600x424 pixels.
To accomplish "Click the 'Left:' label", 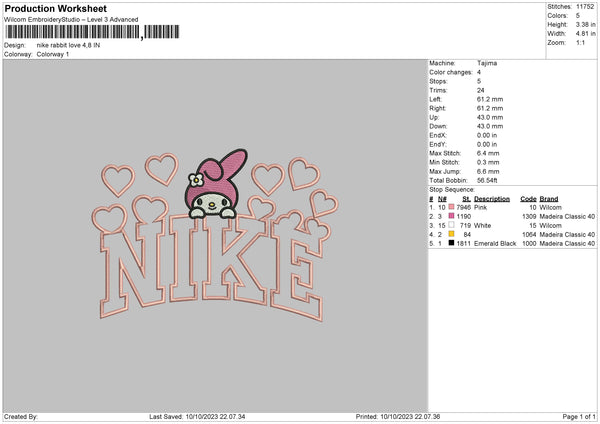I will [435, 99].
